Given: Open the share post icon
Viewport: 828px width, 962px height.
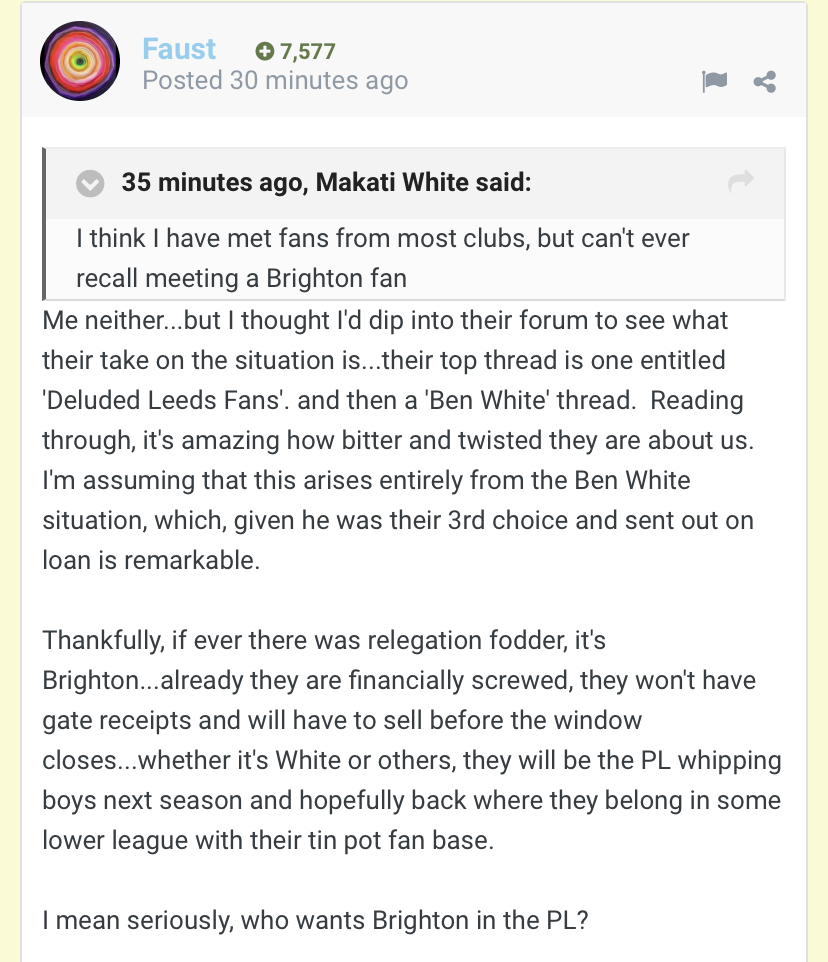Looking at the screenshot, I should (x=765, y=82).
